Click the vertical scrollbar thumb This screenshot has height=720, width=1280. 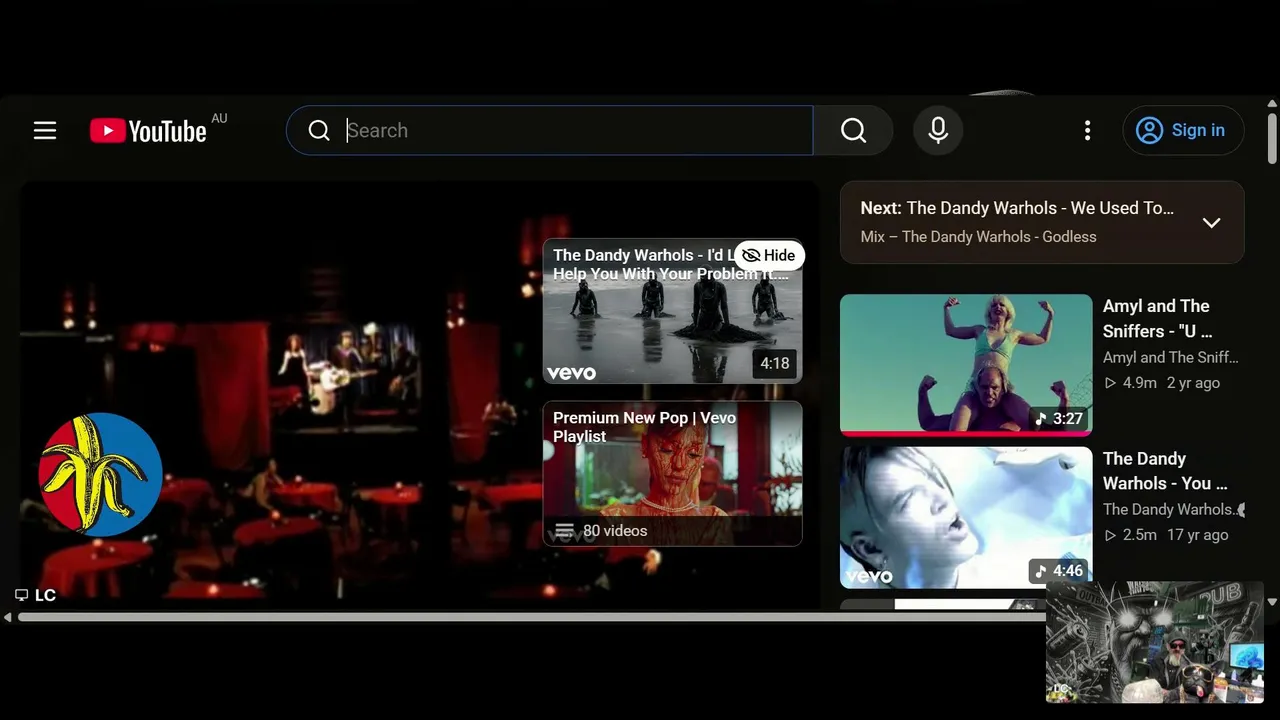[x=1272, y=138]
